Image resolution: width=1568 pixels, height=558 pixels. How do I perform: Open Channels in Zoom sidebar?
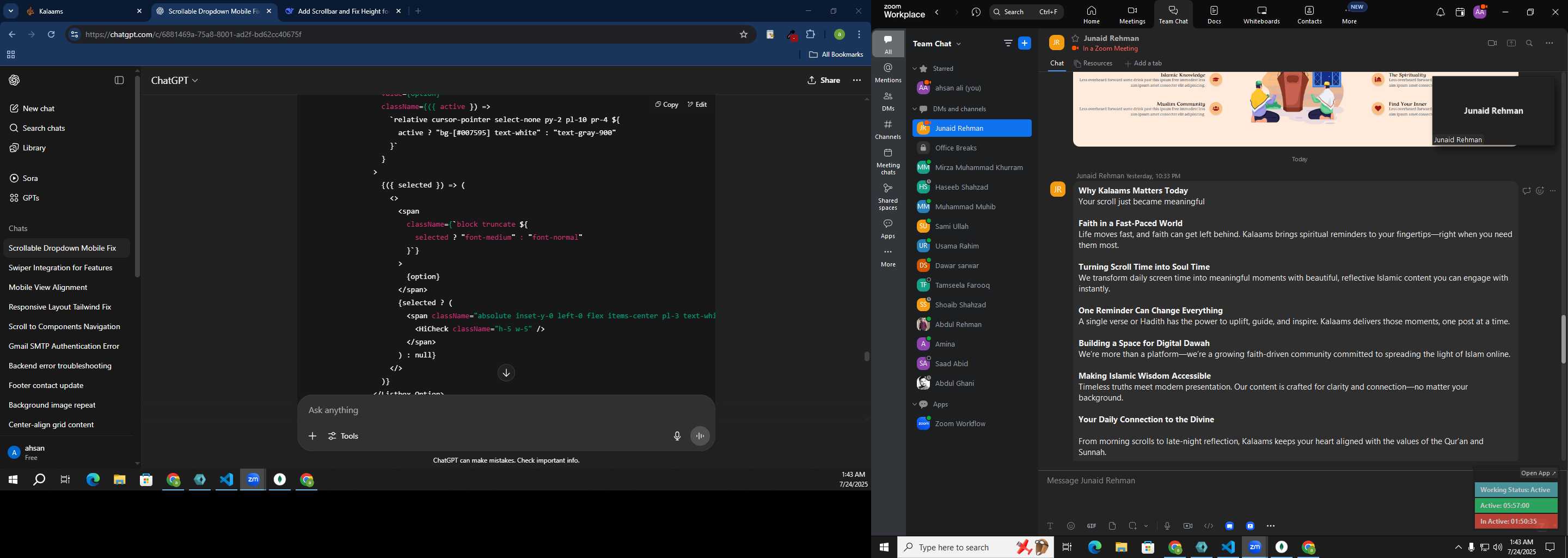(x=888, y=130)
